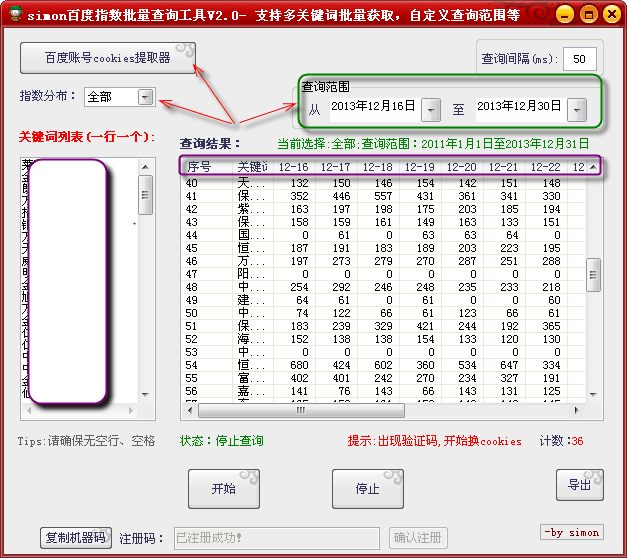Click the 12-20 column header
627x558 pixels.
point(462,166)
